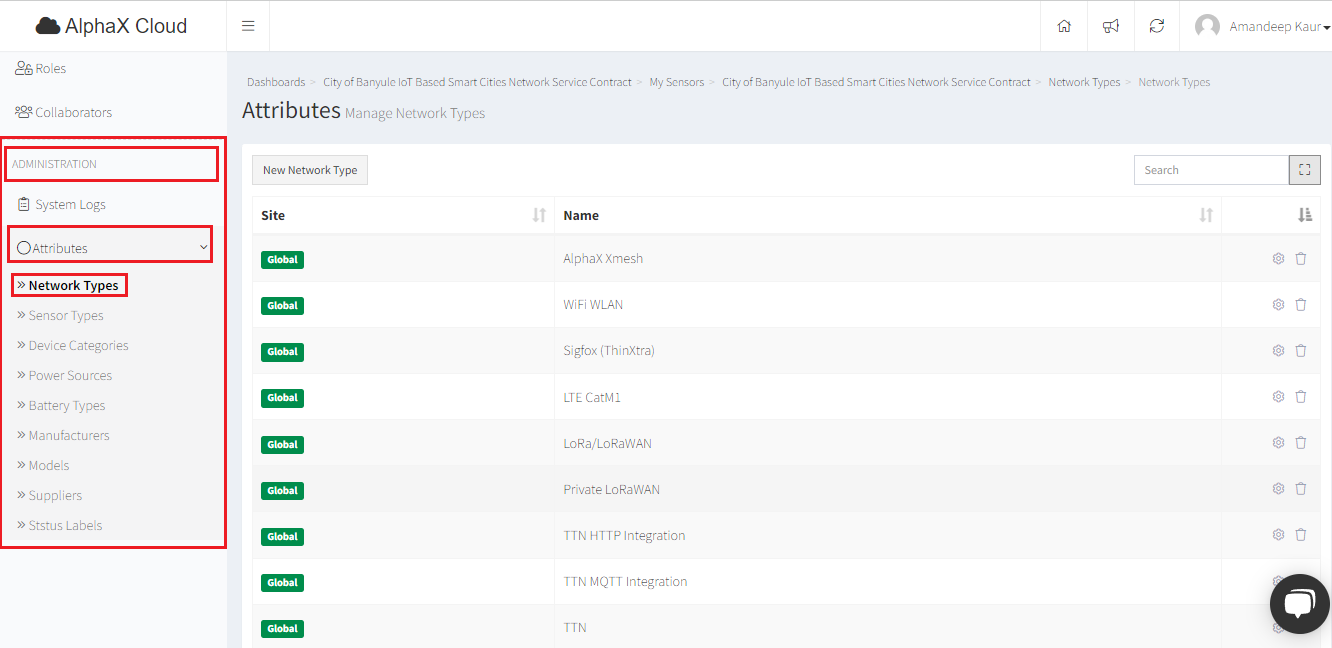Go to My Sensors breadcrumb link
The height and width of the screenshot is (648, 1332).
click(676, 82)
